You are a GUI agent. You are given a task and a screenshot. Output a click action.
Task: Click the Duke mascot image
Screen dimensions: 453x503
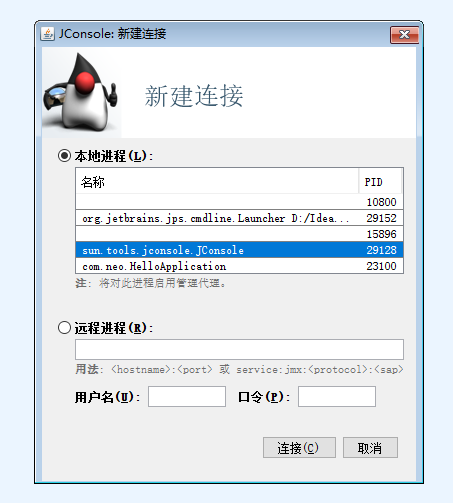[82, 92]
